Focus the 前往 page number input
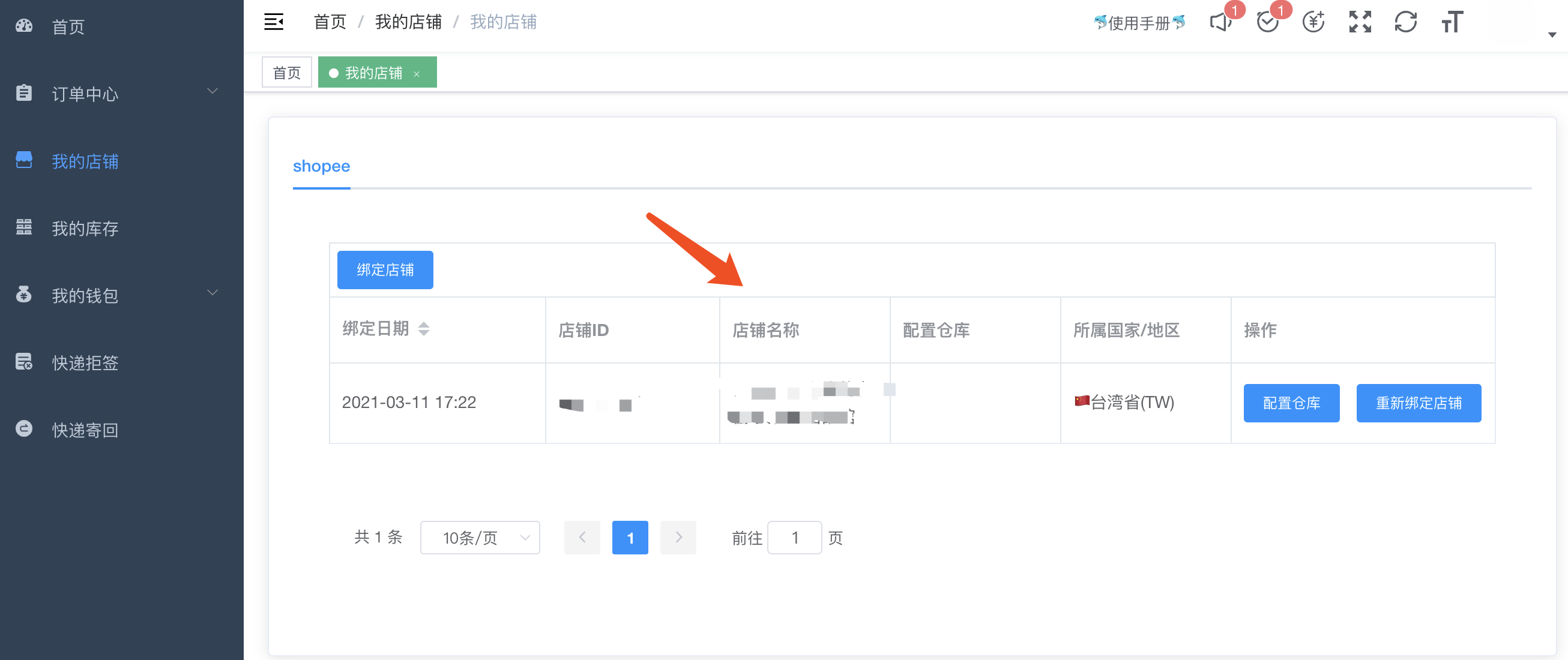The image size is (1568, 660). tap(794, 537)
